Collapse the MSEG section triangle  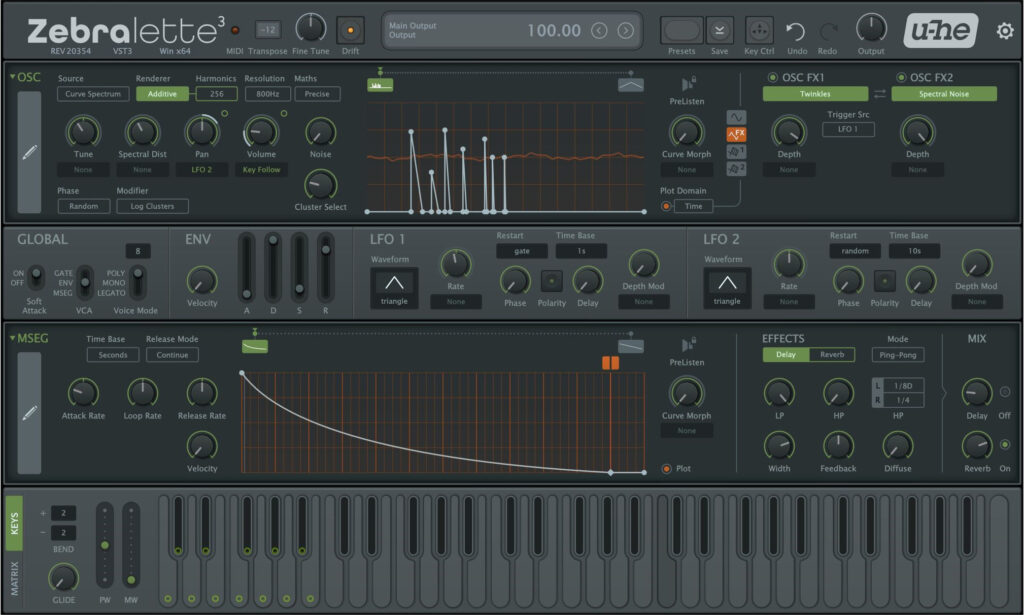13,339
